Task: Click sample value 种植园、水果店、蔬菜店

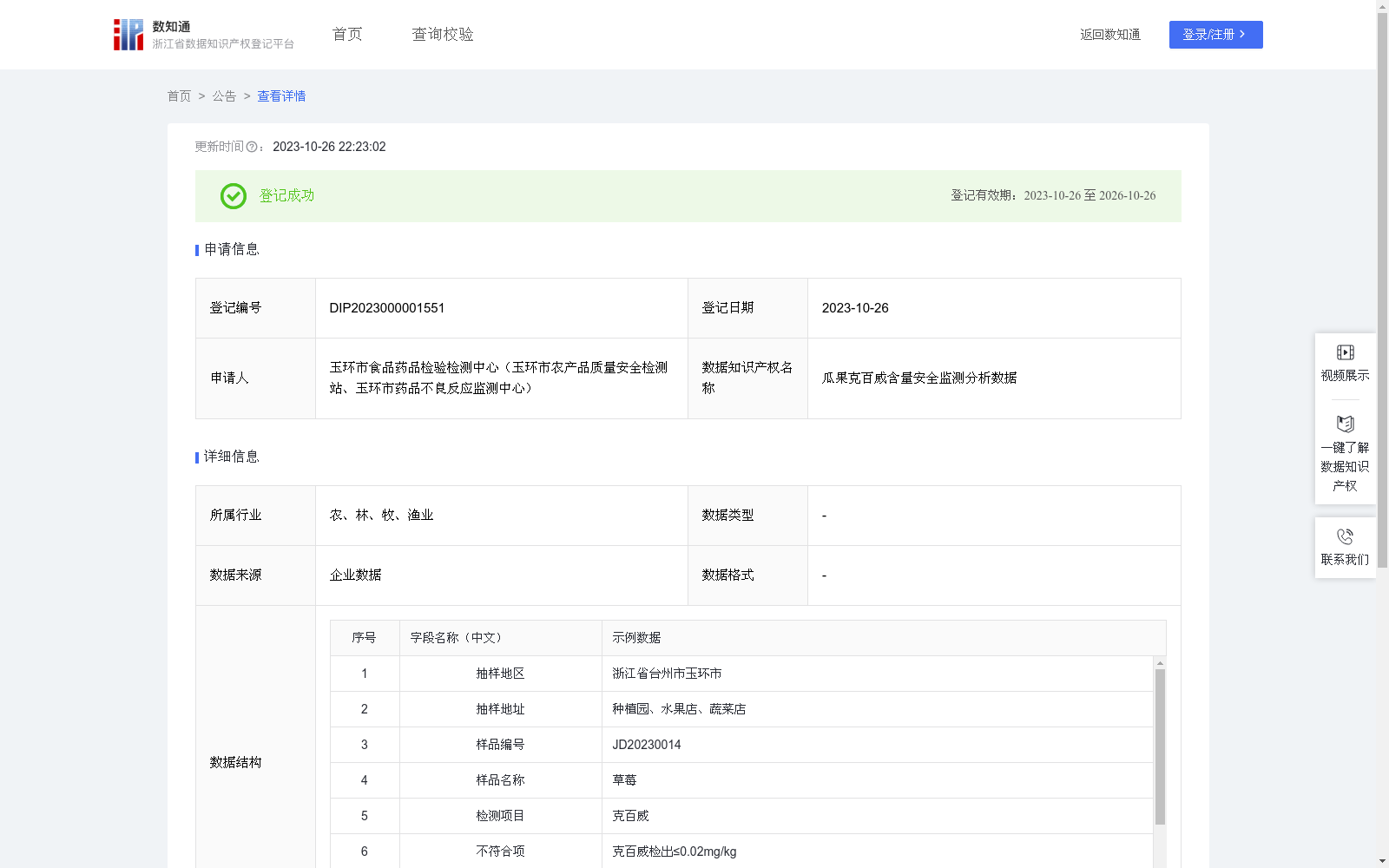Action: tap(679, 709)
